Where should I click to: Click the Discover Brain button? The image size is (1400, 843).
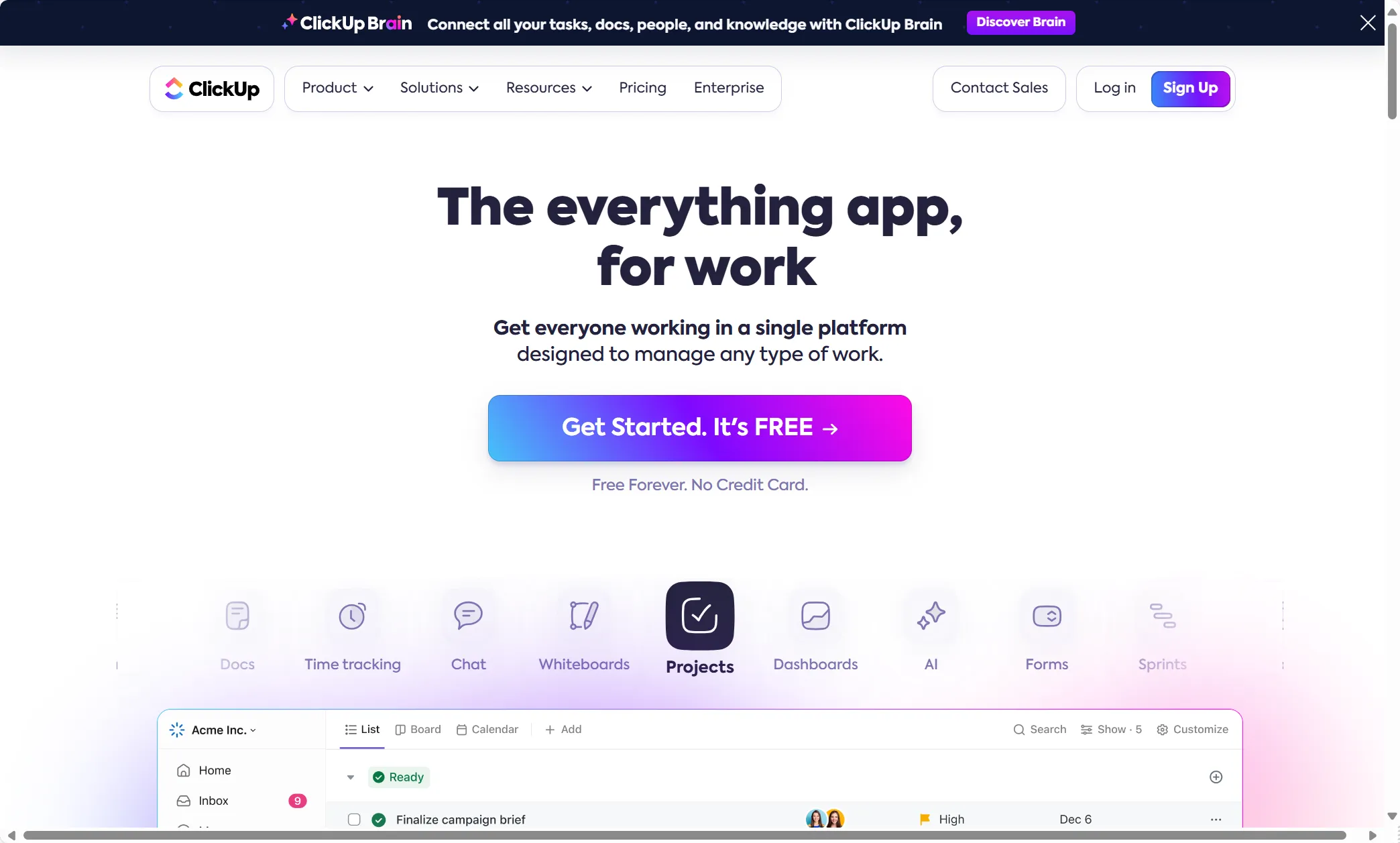click(x=1021, y=22)
